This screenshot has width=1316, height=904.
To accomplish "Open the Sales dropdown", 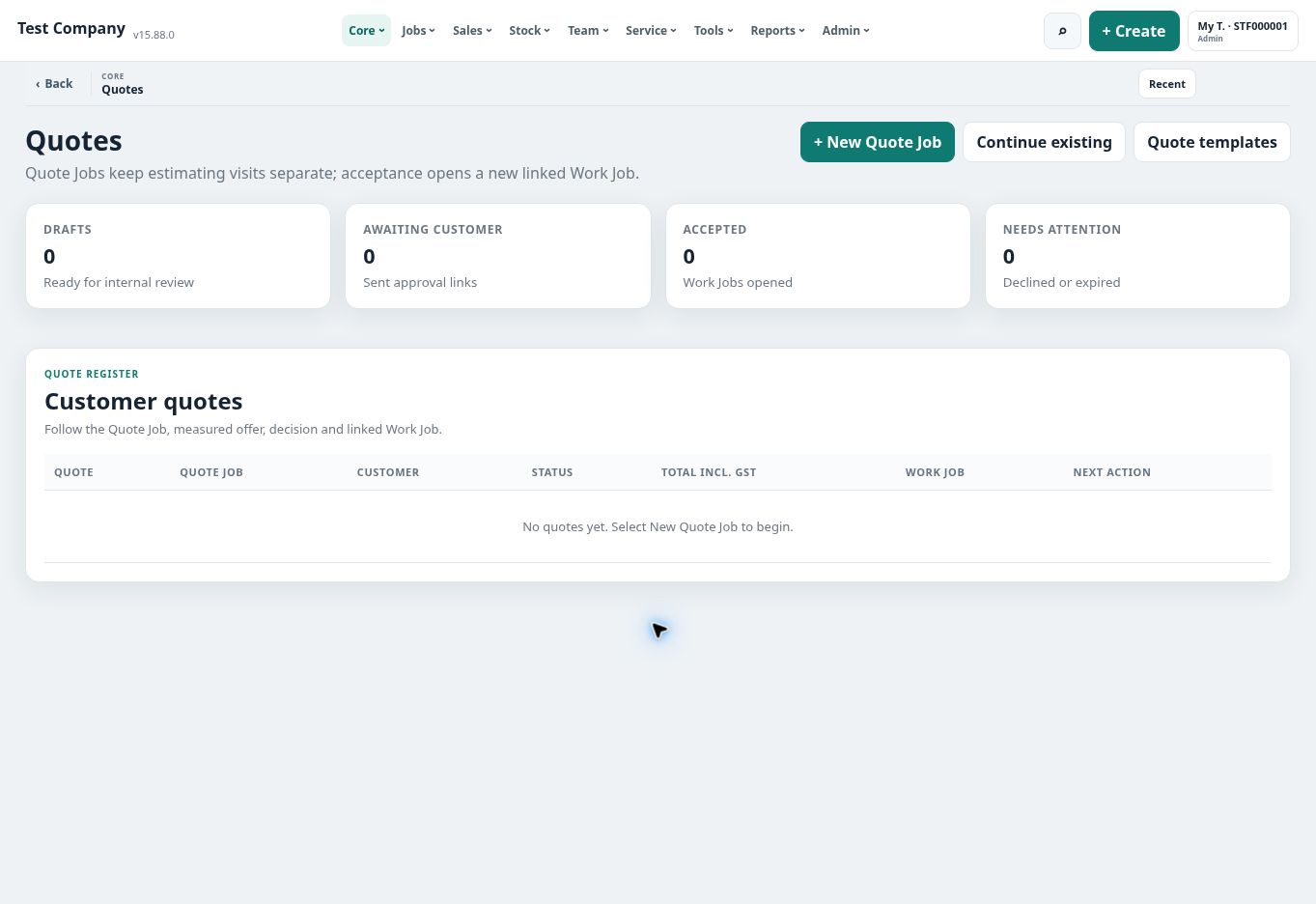I will pos(472,31).
